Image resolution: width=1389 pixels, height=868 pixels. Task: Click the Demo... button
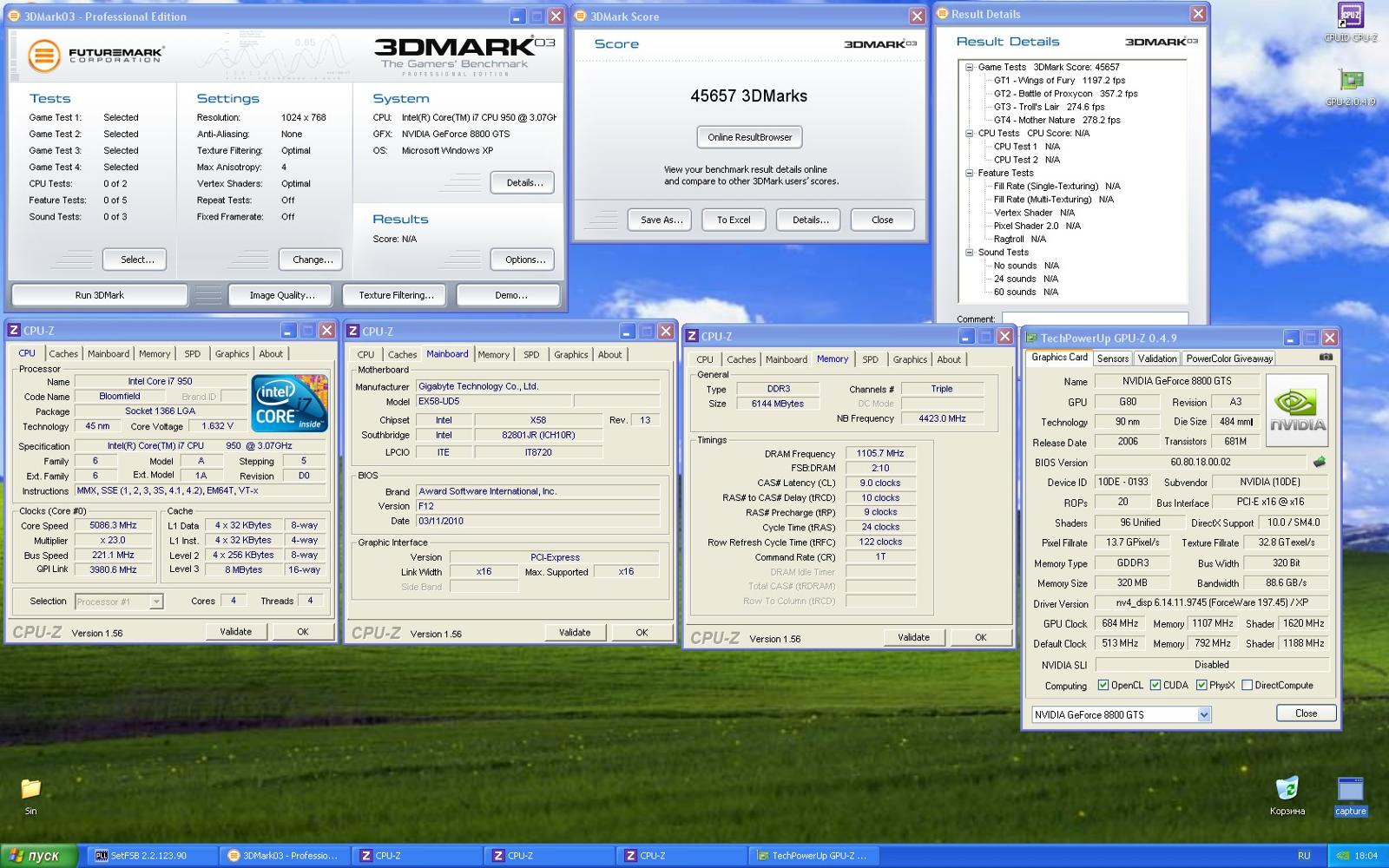coord(510,295)
